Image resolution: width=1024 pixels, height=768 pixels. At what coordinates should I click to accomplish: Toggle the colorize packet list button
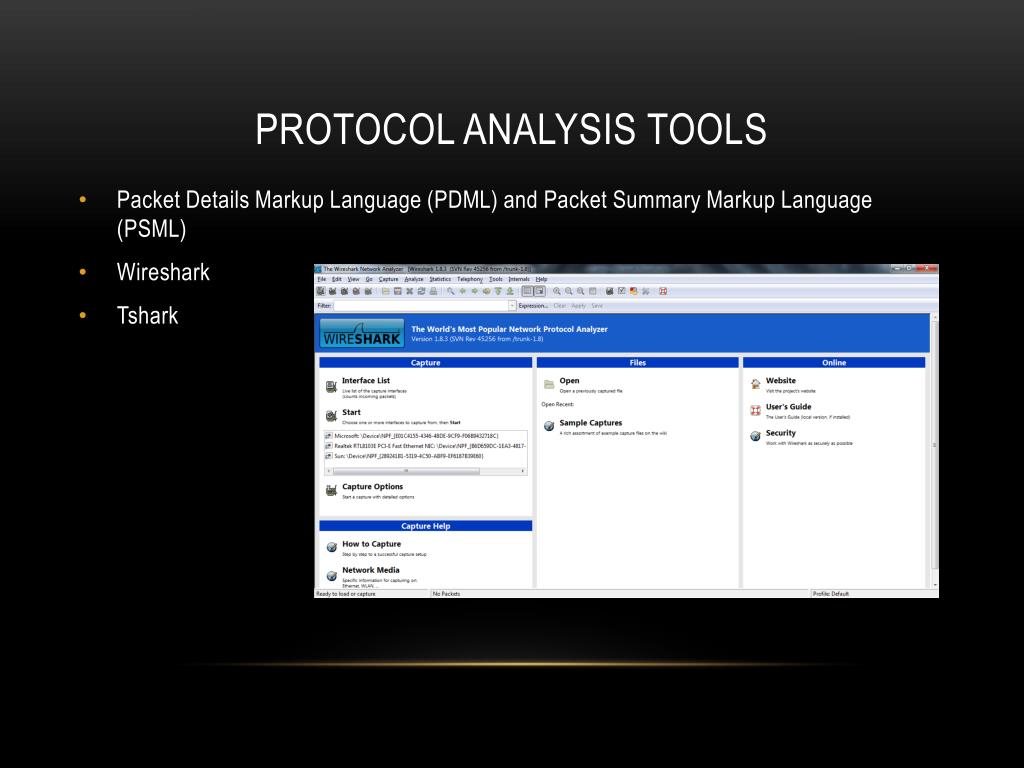(x=528, y=291)
